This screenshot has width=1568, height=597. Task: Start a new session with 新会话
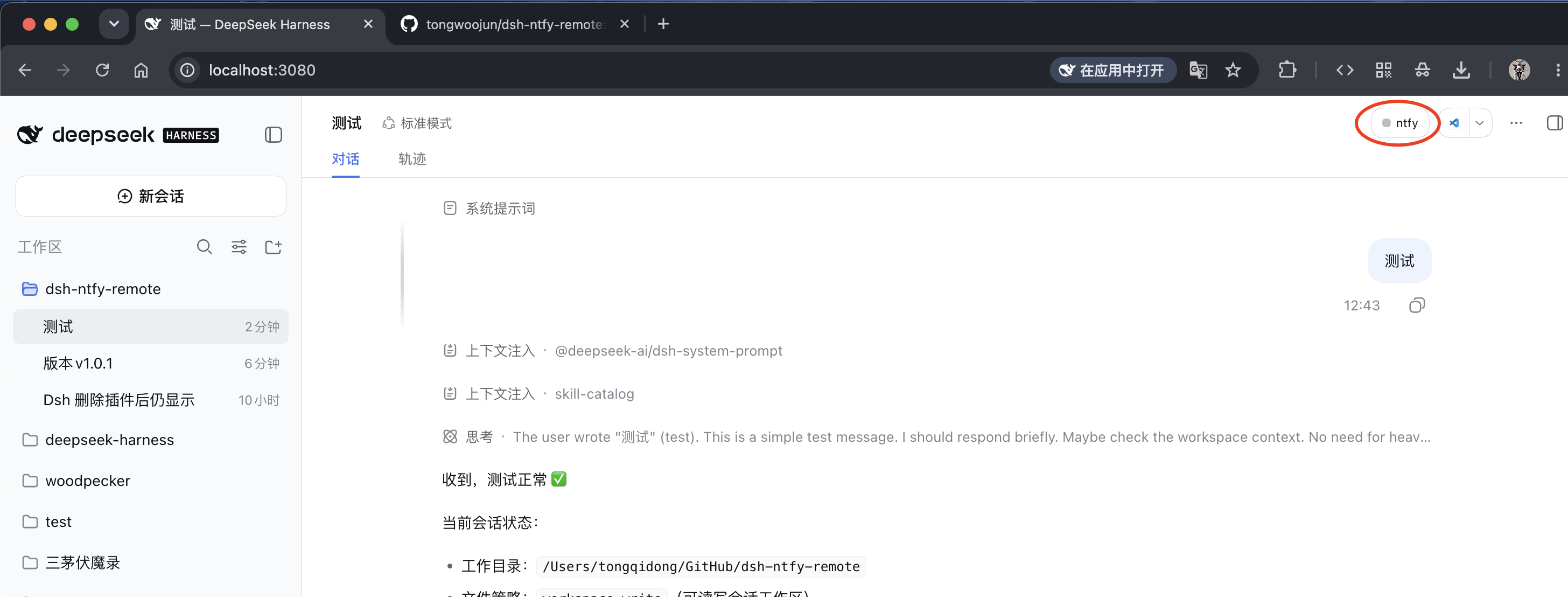[150, 196]
